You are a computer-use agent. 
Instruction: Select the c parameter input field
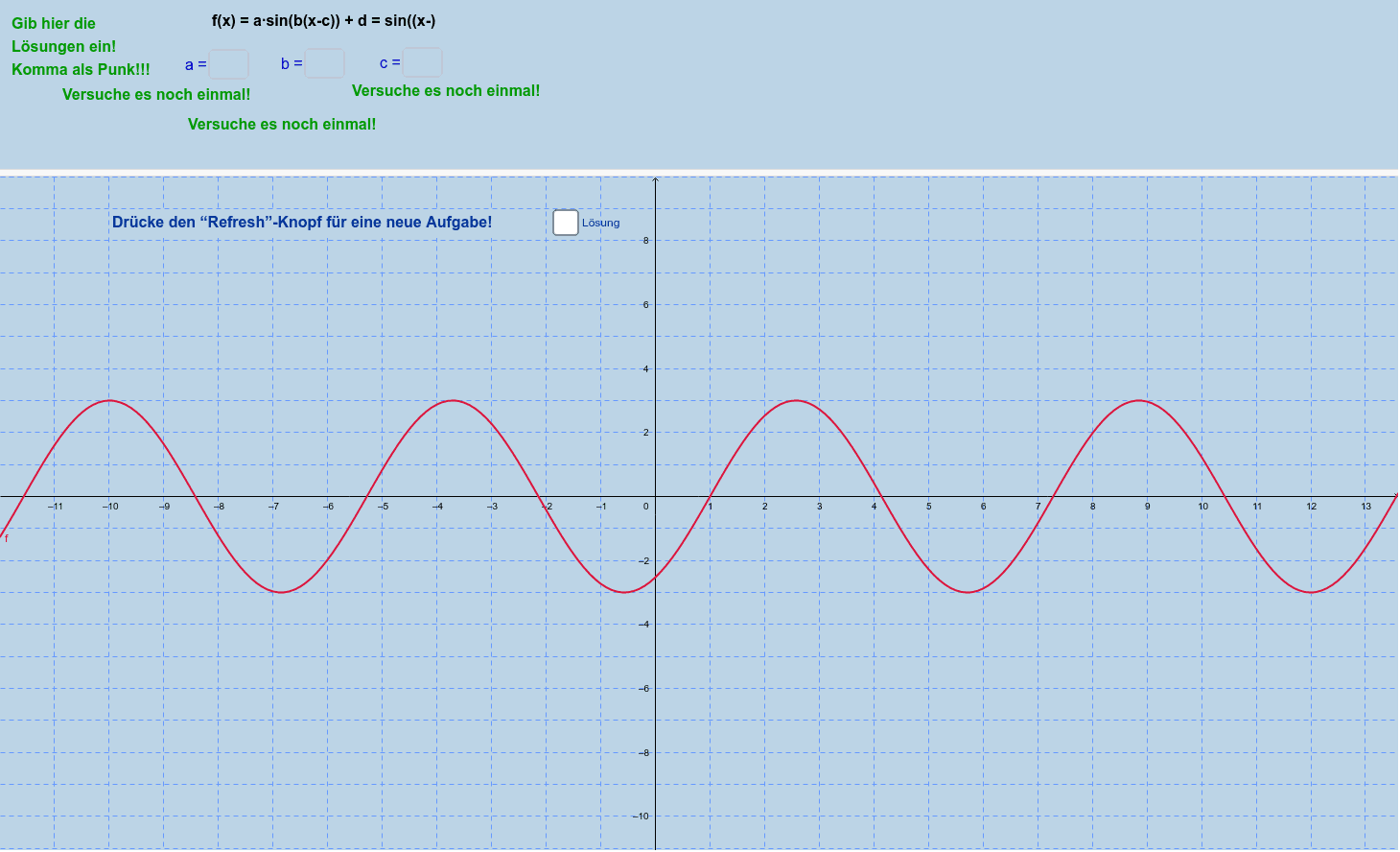pyautogui.click(x=422, y=62)
